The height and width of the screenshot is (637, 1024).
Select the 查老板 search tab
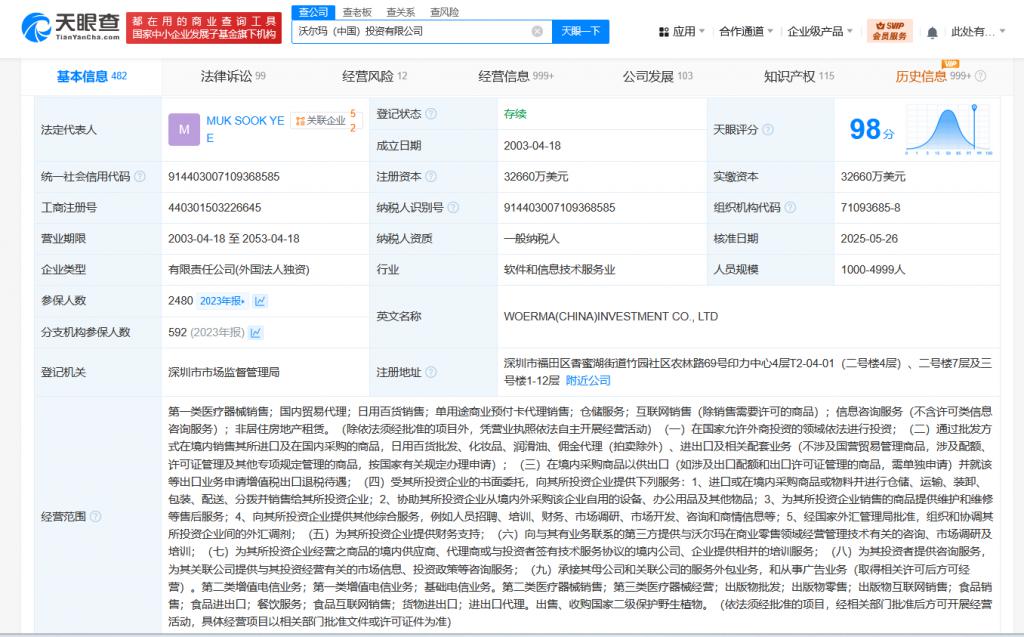pos(357,12)
